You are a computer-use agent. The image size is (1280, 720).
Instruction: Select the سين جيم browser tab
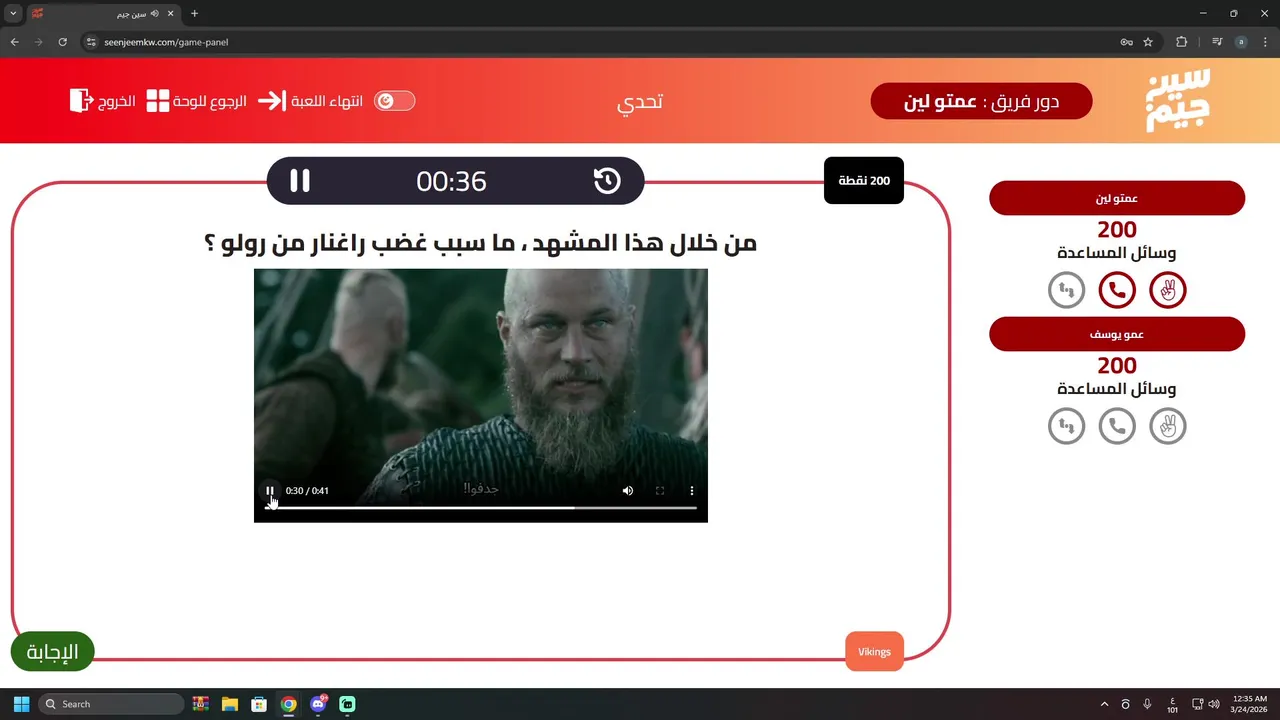[x=104, y=14]
